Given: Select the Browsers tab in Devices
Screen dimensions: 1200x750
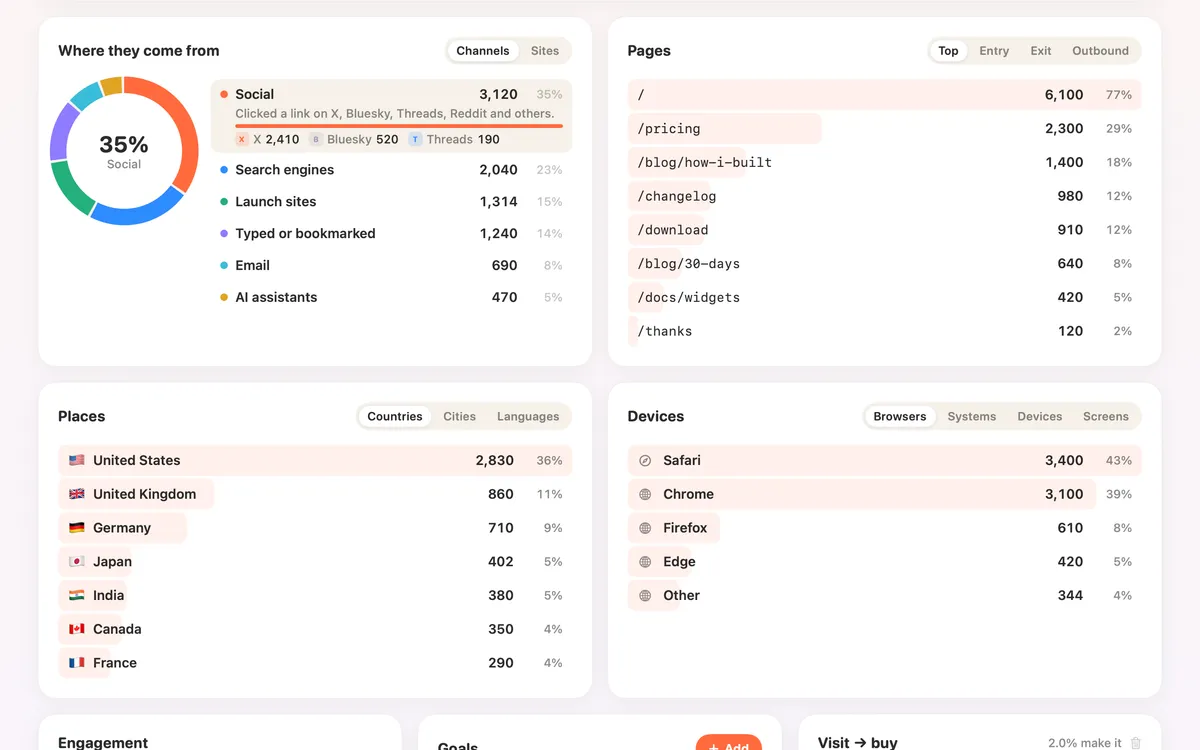Looking at the screenshot, I should [x=900, y=417].
